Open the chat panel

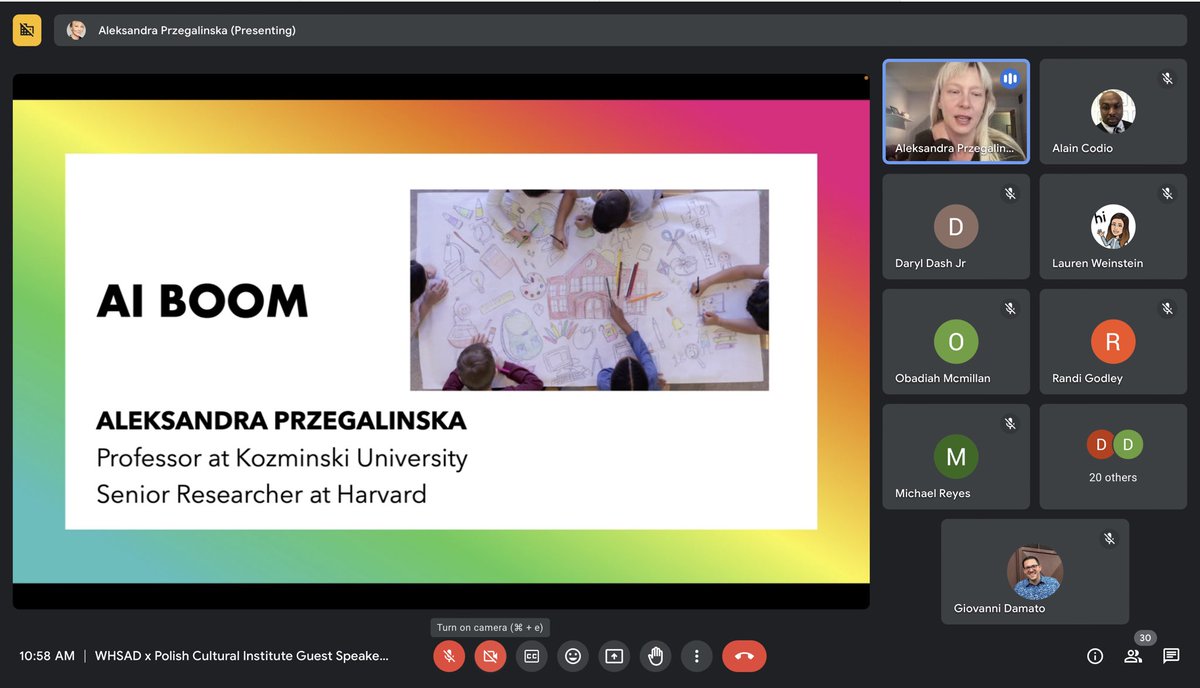click(x=1171, y=656)
